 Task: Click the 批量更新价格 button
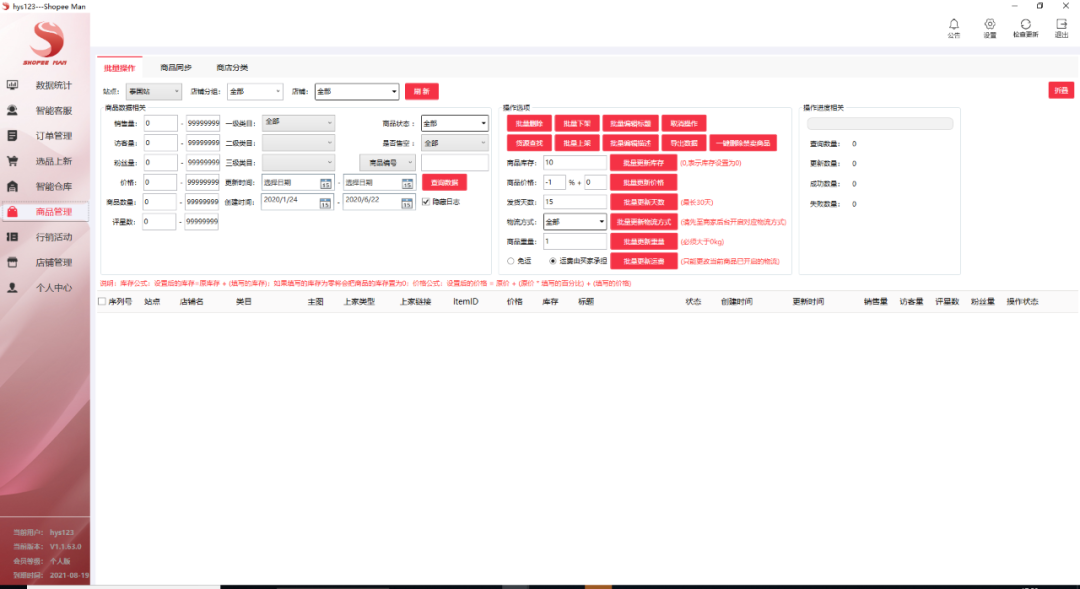[643, 182]
